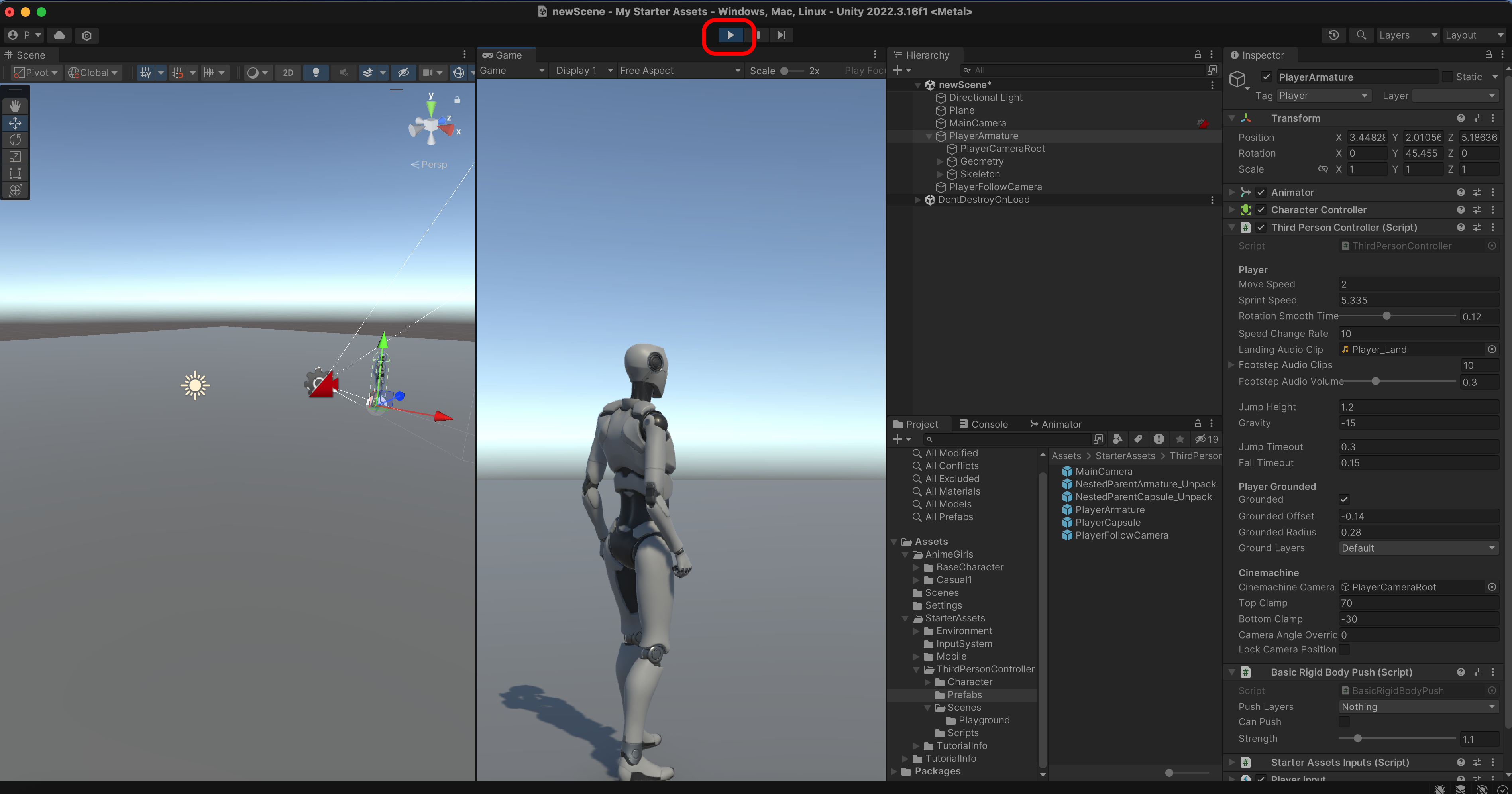Adjust the Rotation Smooth Time slider
1512x794 pixels.
pyautogui.click(x=1386, y=316)
